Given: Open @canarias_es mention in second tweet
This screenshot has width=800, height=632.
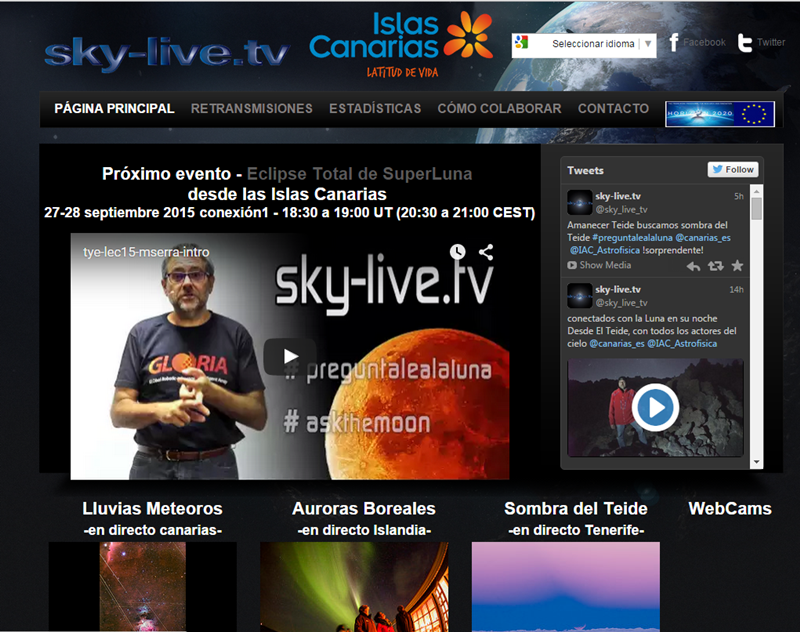Looking at the screenshot, I should [x=617, y=344].
